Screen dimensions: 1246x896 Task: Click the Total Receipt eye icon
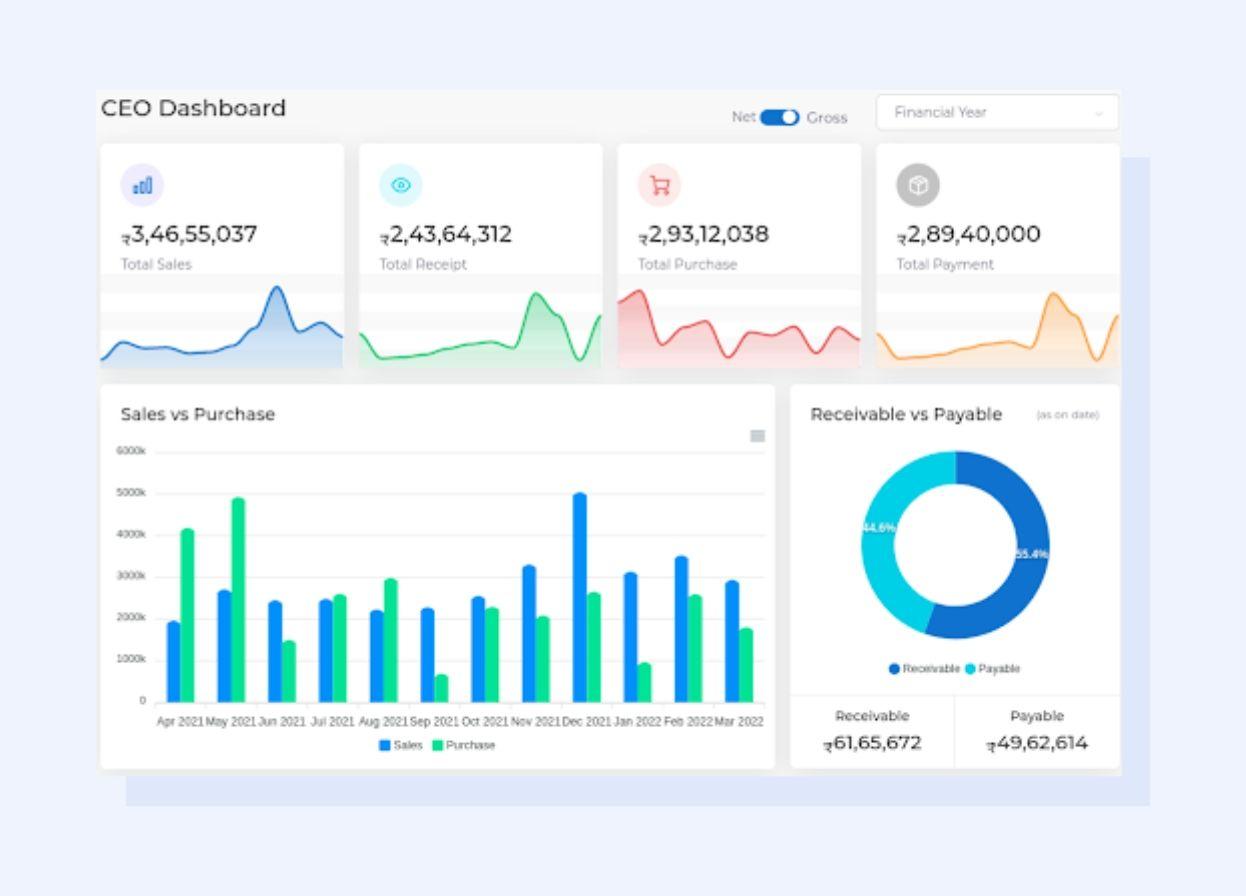(401, 185)
